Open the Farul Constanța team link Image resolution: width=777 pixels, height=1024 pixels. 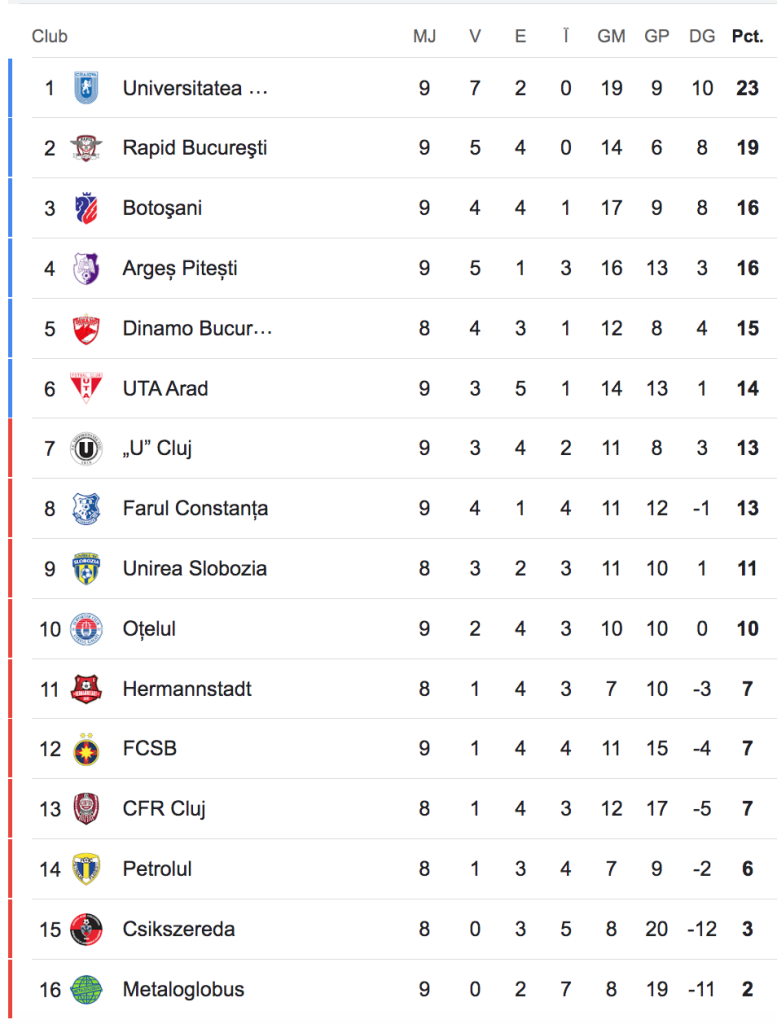pyautogui.click(x=195, y=508)
